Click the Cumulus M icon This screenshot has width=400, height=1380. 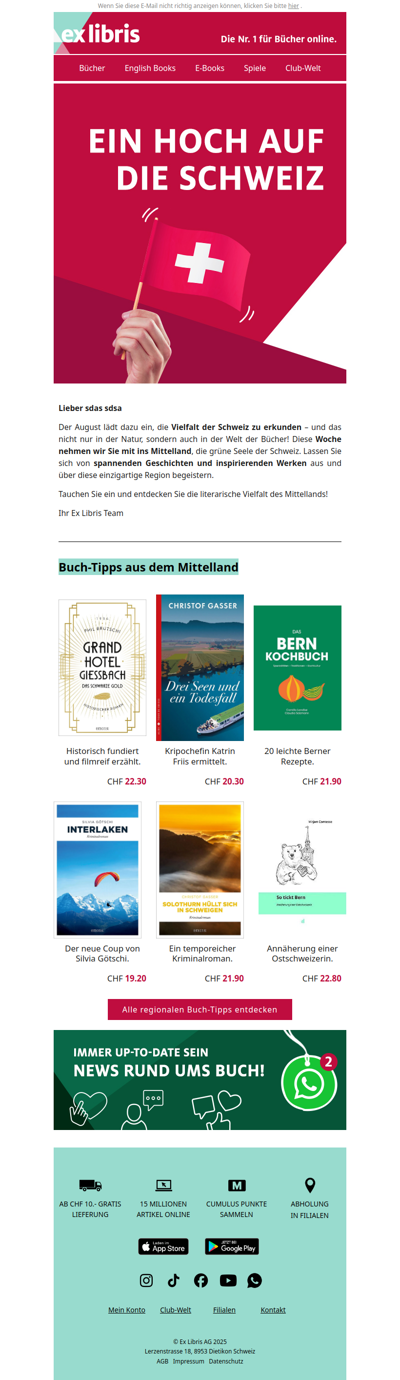click(x=237, y=1185)
